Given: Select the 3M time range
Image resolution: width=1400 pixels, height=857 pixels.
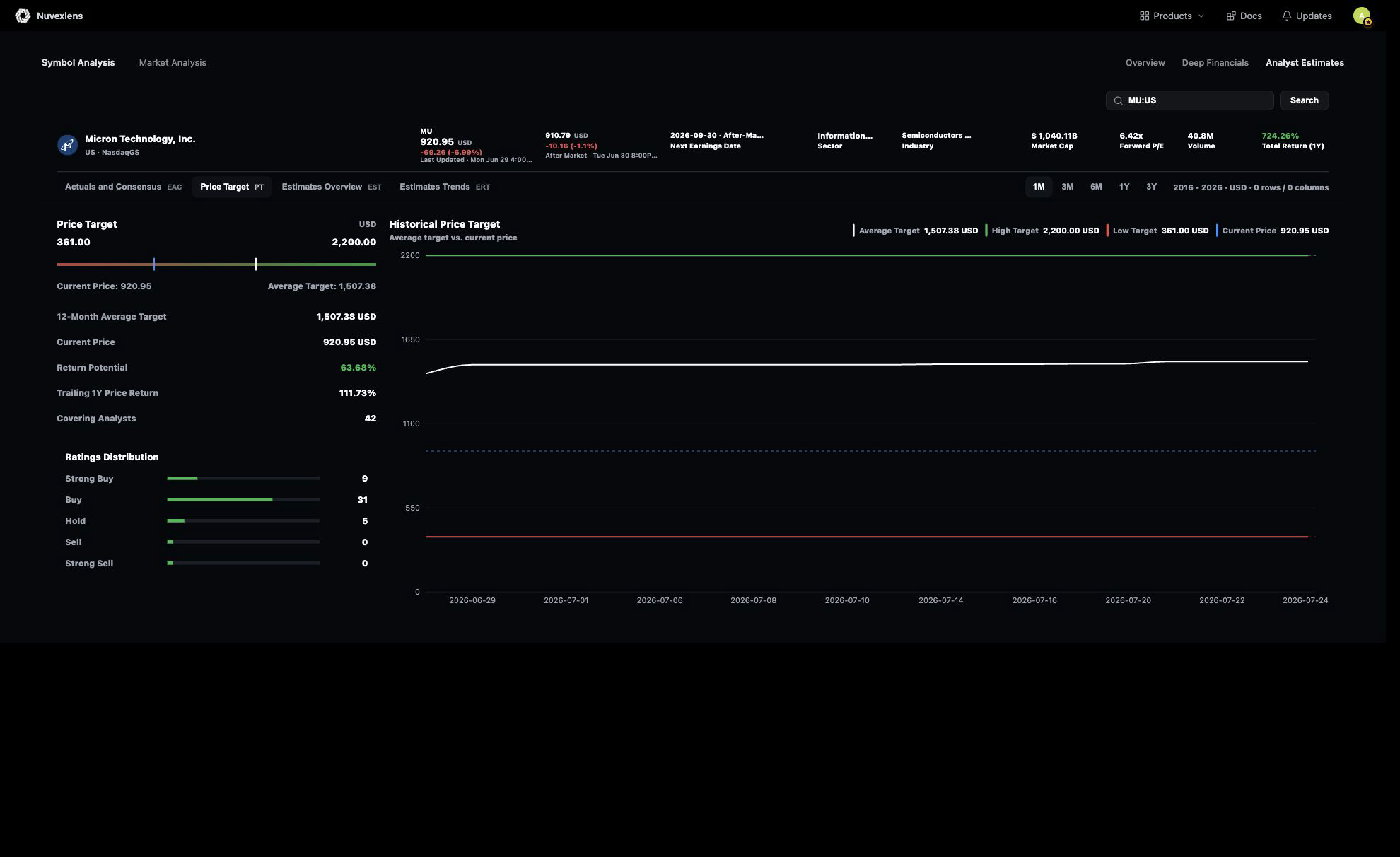Looking at the screenshot, I should (1067, 187).
